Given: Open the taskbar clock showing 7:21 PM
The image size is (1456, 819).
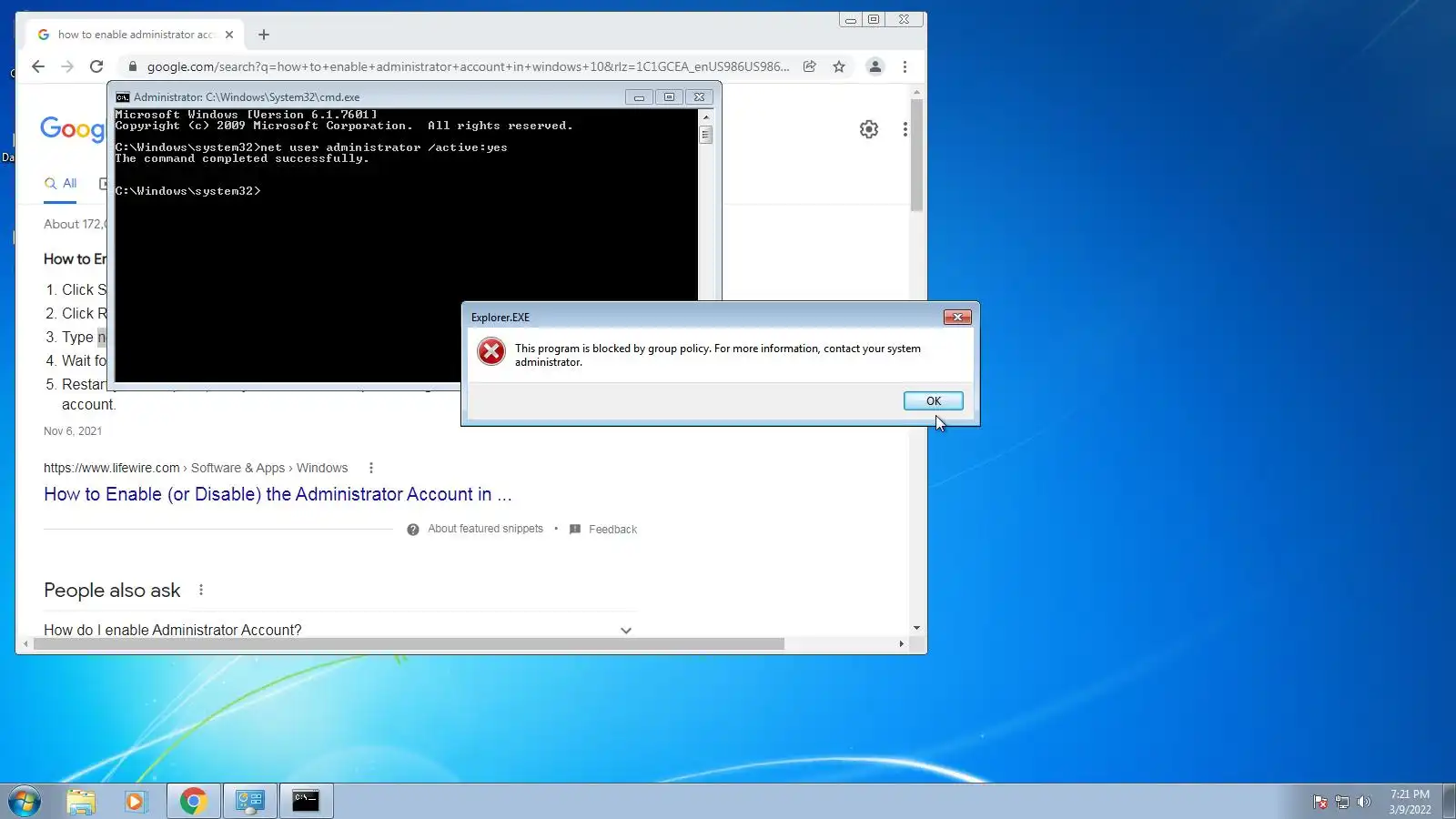Looking at the screenshot, I should pos(1410,802).
